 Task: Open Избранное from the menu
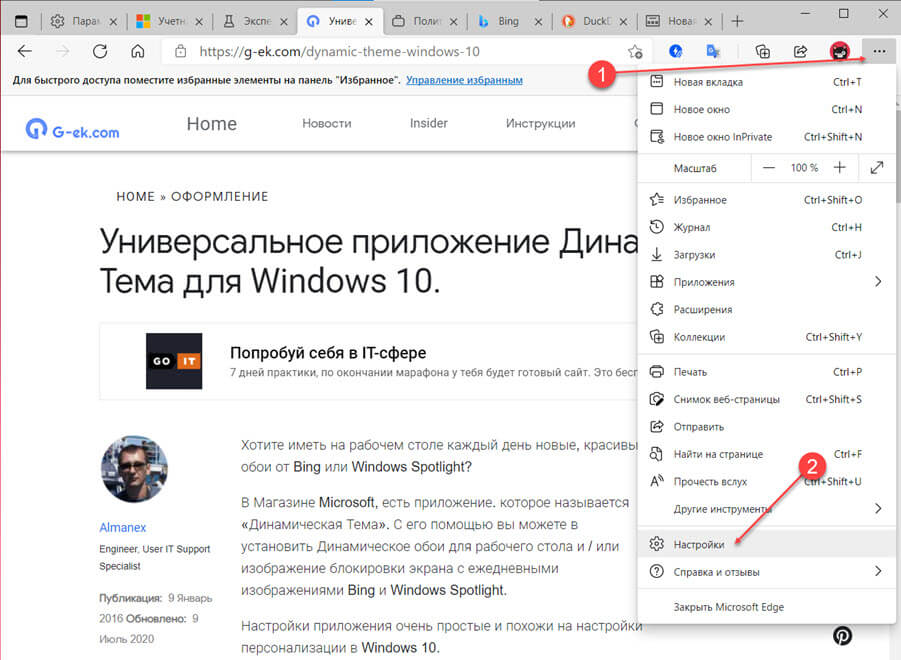767,200
